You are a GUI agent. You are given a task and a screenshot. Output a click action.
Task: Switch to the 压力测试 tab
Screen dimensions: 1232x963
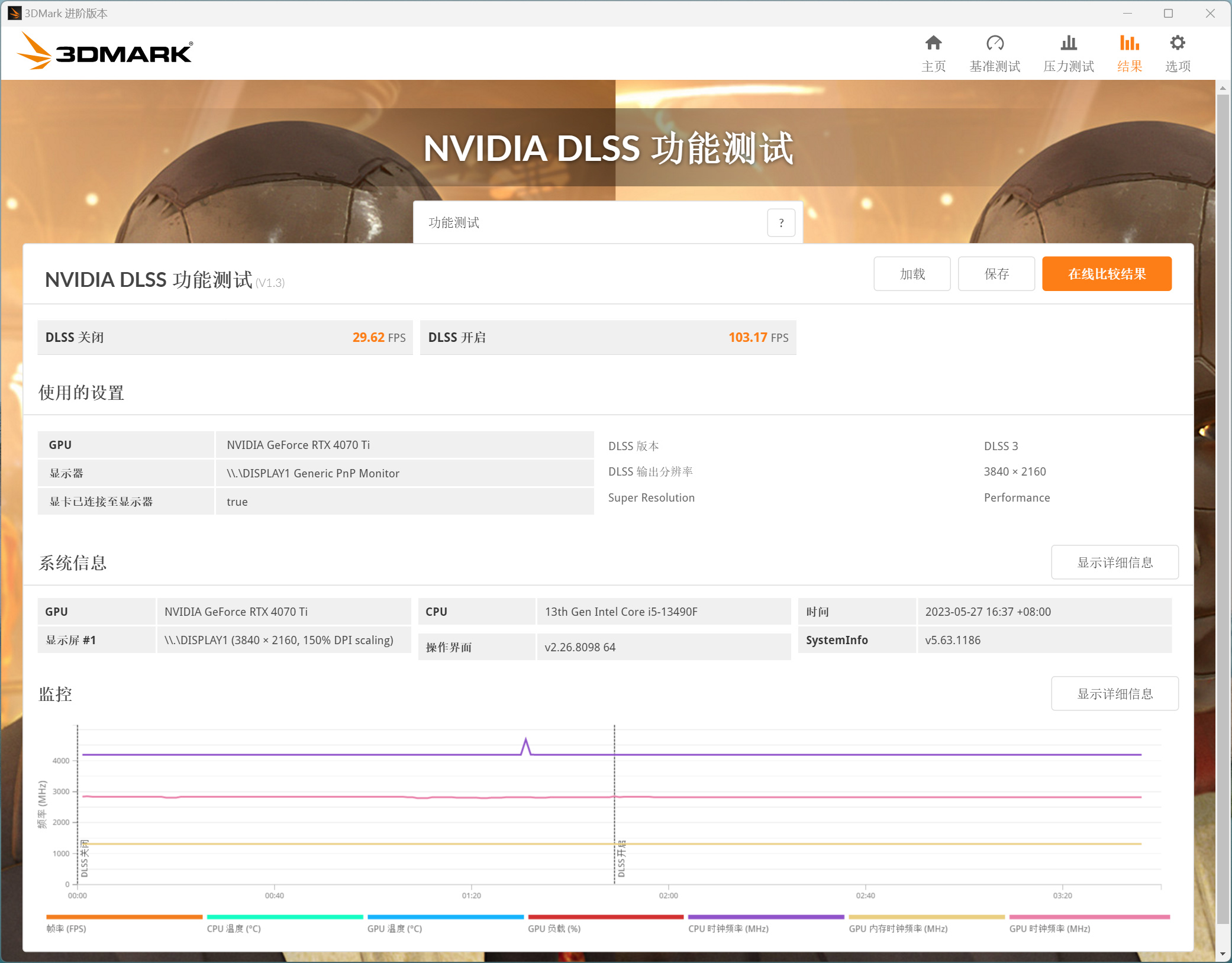[x=1069, y=52]
